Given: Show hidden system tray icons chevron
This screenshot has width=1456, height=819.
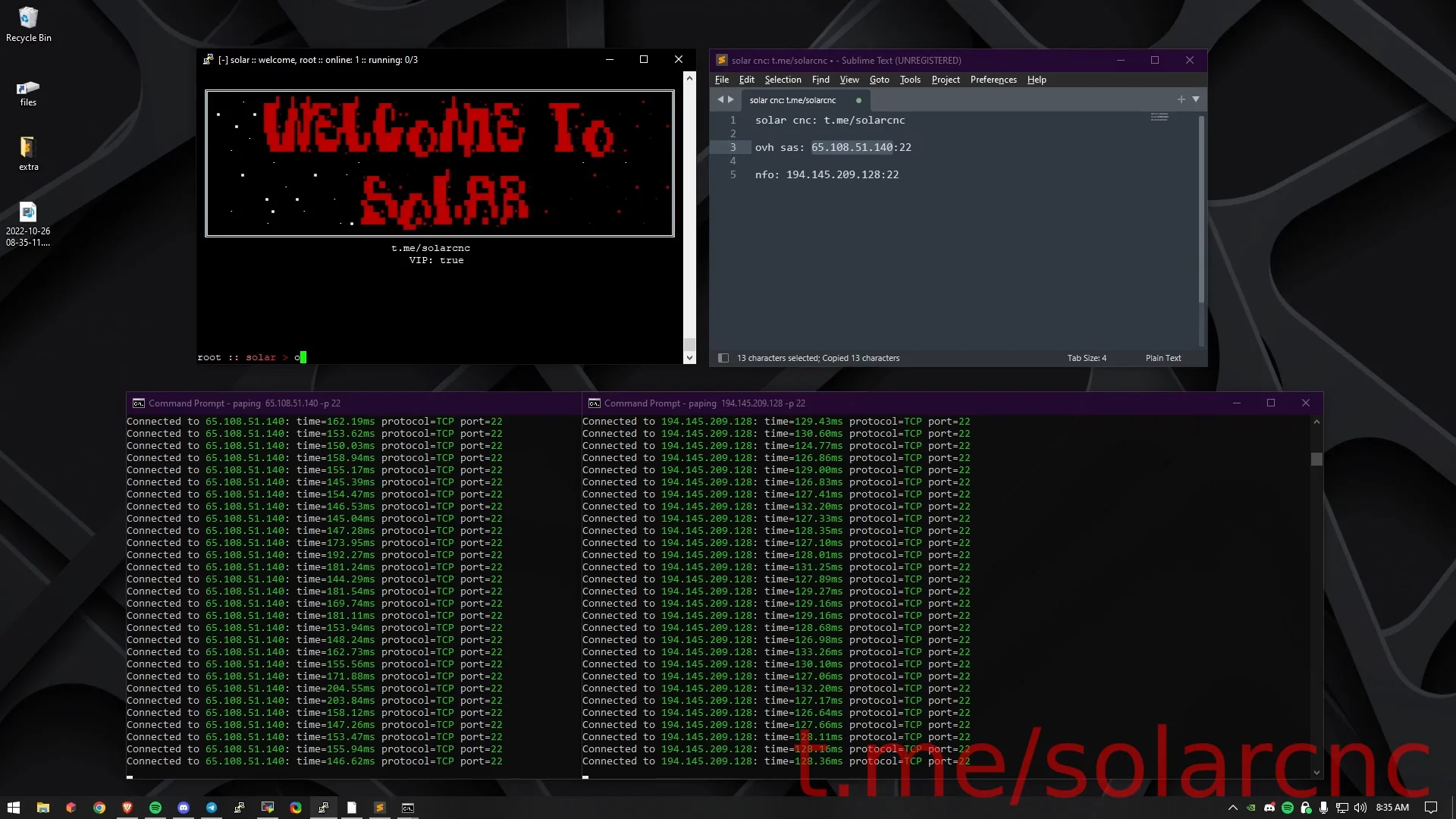Looking at the screenshot, I should coord(1232,808).
